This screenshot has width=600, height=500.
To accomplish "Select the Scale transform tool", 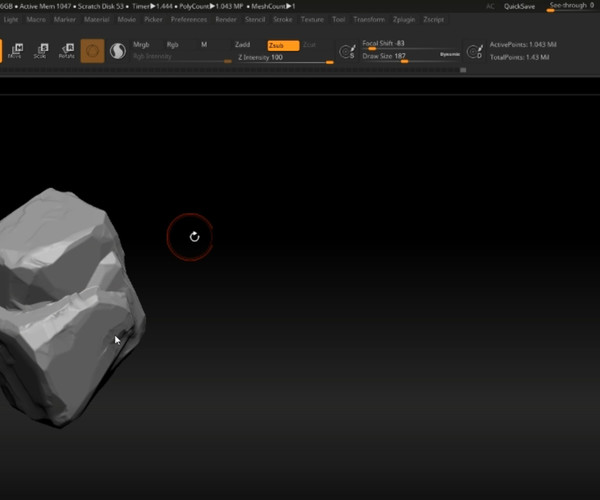I will point(41,50).
